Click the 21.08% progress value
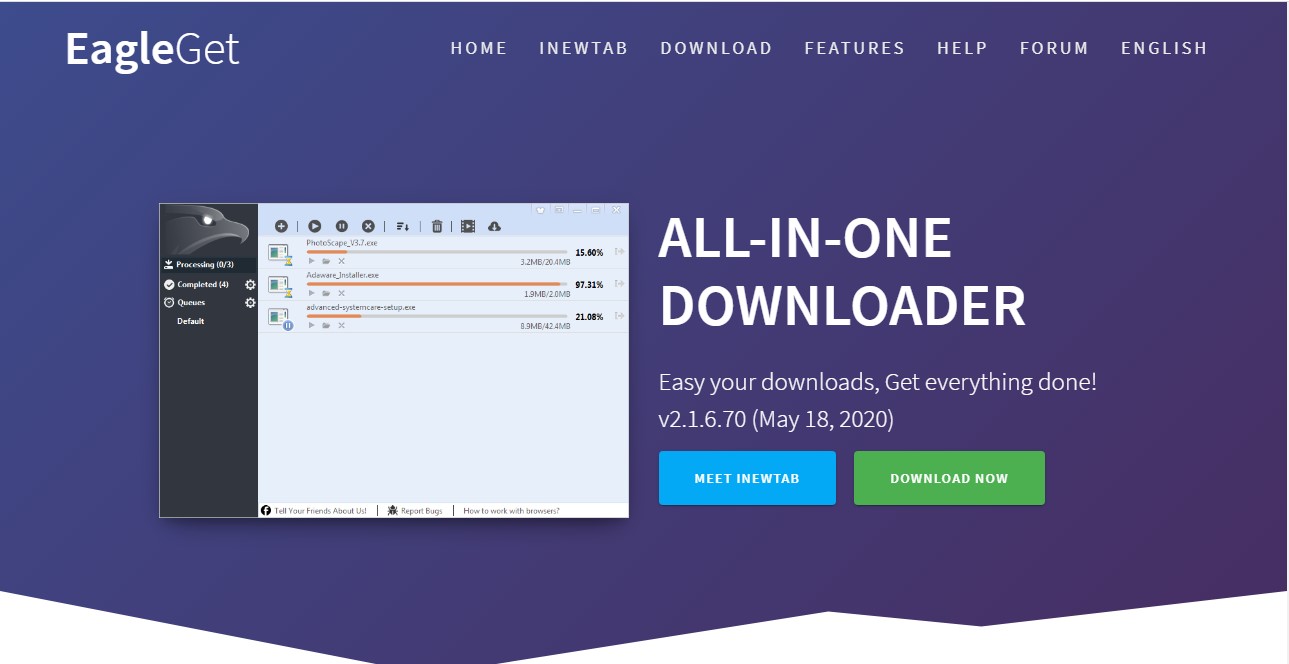This screenshot has height=664, width=1289. click(x=589, y=317)
